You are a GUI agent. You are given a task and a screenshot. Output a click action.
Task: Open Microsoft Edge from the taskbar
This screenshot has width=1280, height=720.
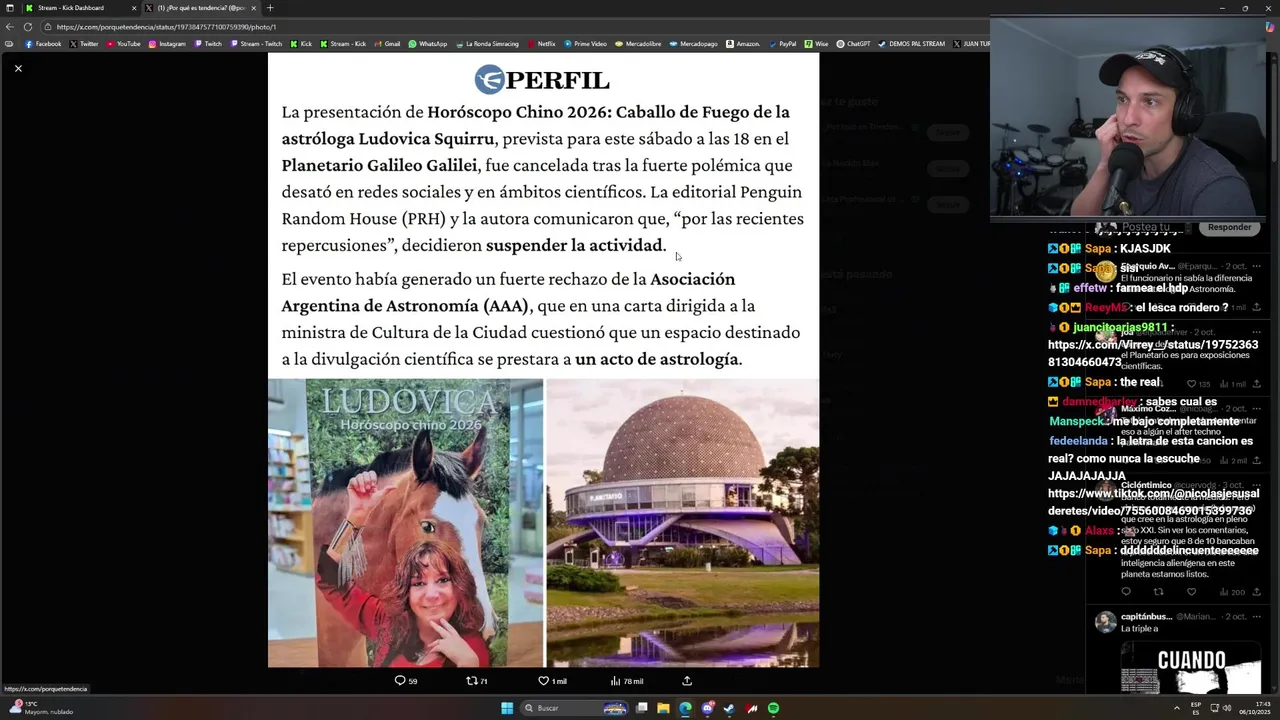[685, 708]
